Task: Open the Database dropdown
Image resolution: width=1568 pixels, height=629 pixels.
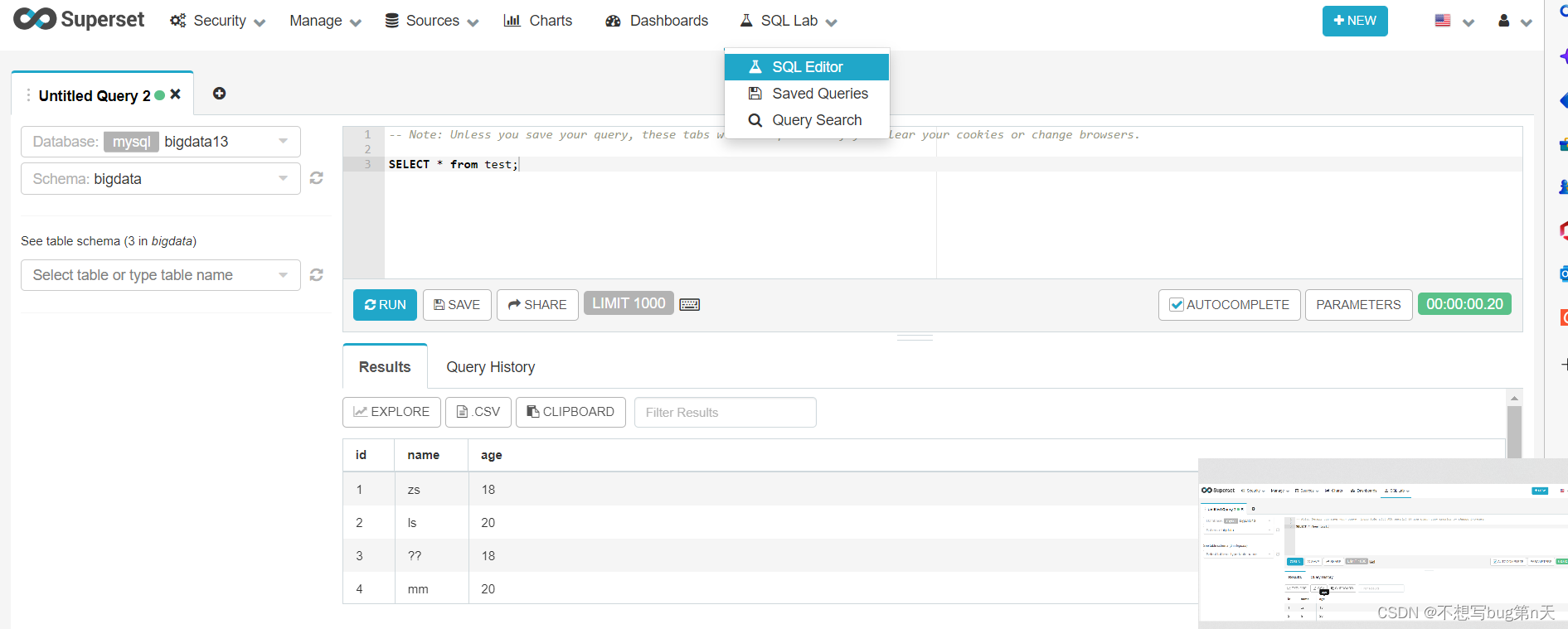Action: coord(161,142)
